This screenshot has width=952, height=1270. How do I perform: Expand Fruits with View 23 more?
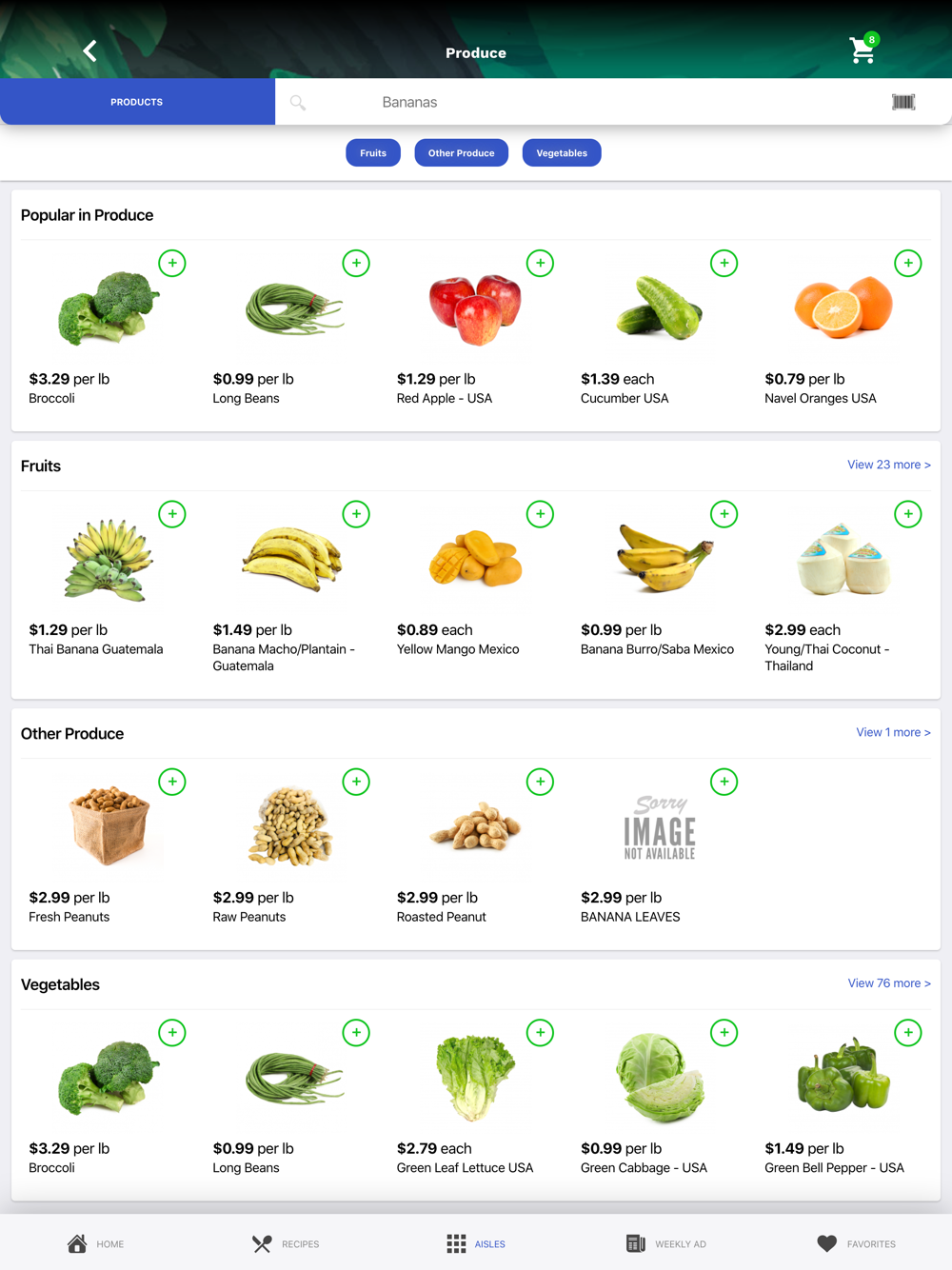(889, 465)
